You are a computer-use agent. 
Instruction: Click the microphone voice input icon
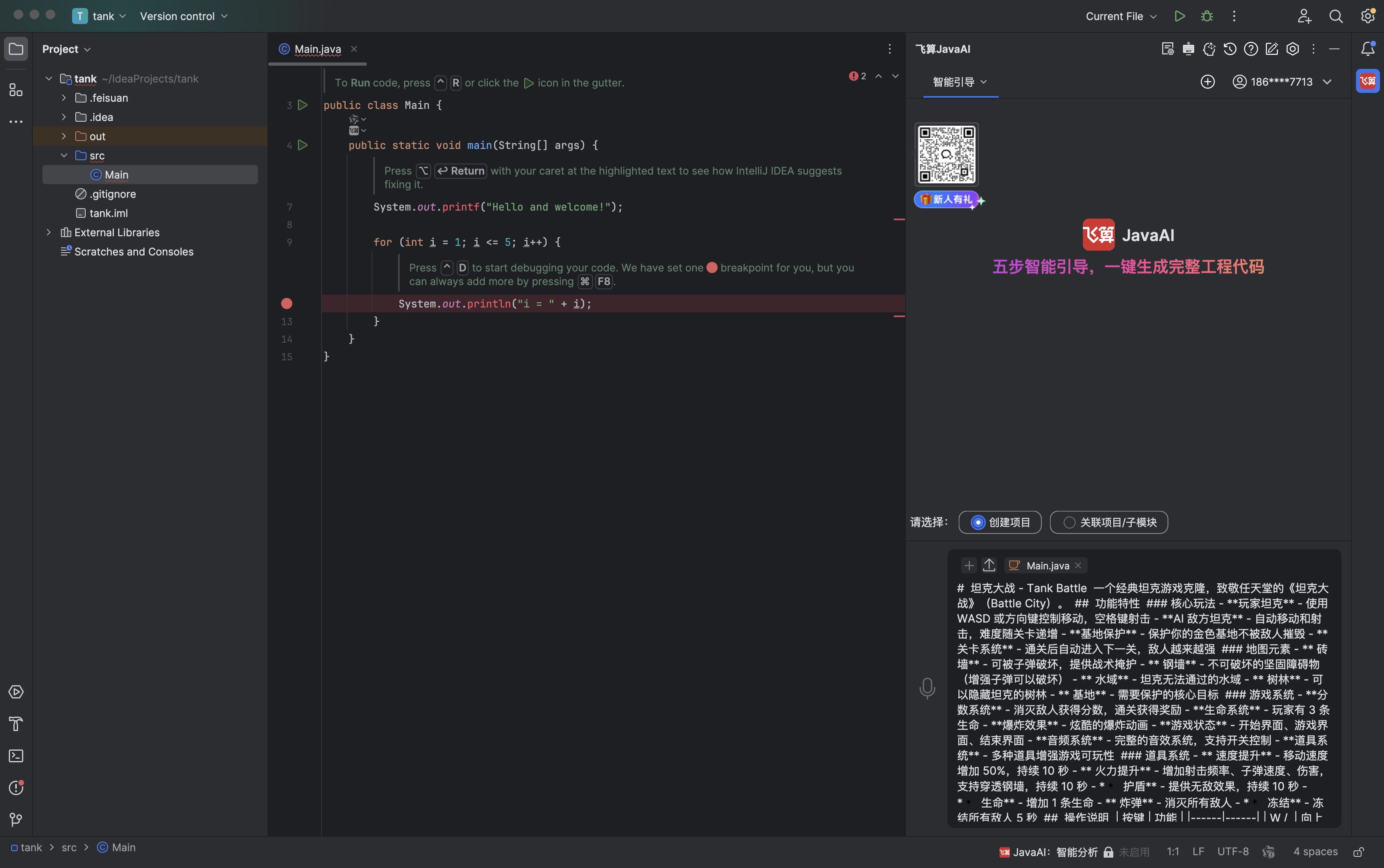pyautogui.click(x=927, y=688)
